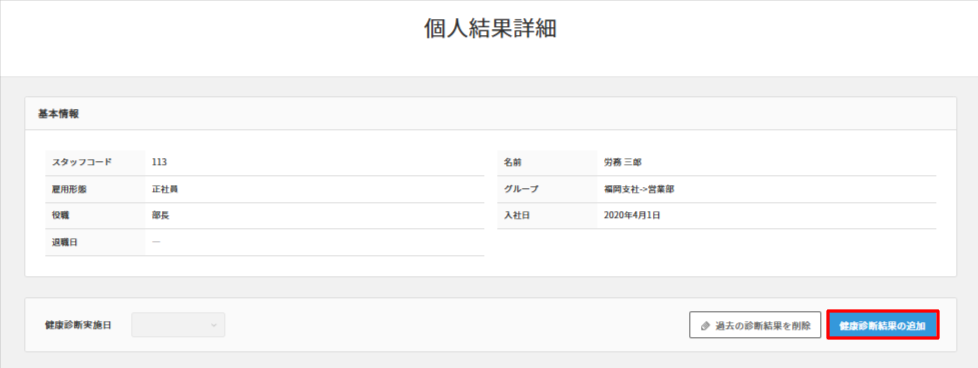The height and width of the screenshot is (368, 978).
Task: Select the 部長 value
Action: point(160,215)
